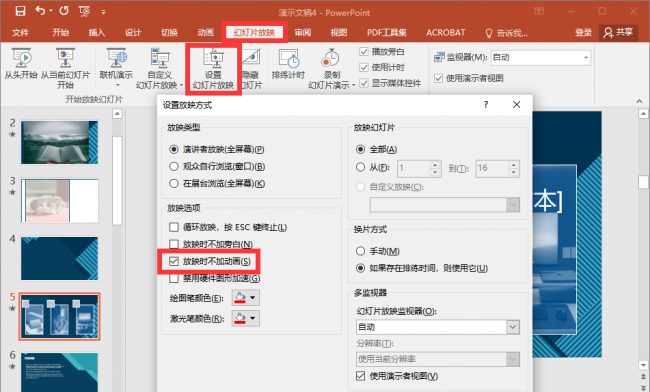The image size is (650, 392).
Task: Enable 循环放映 loop checkbox
Action: pos(174,227)
